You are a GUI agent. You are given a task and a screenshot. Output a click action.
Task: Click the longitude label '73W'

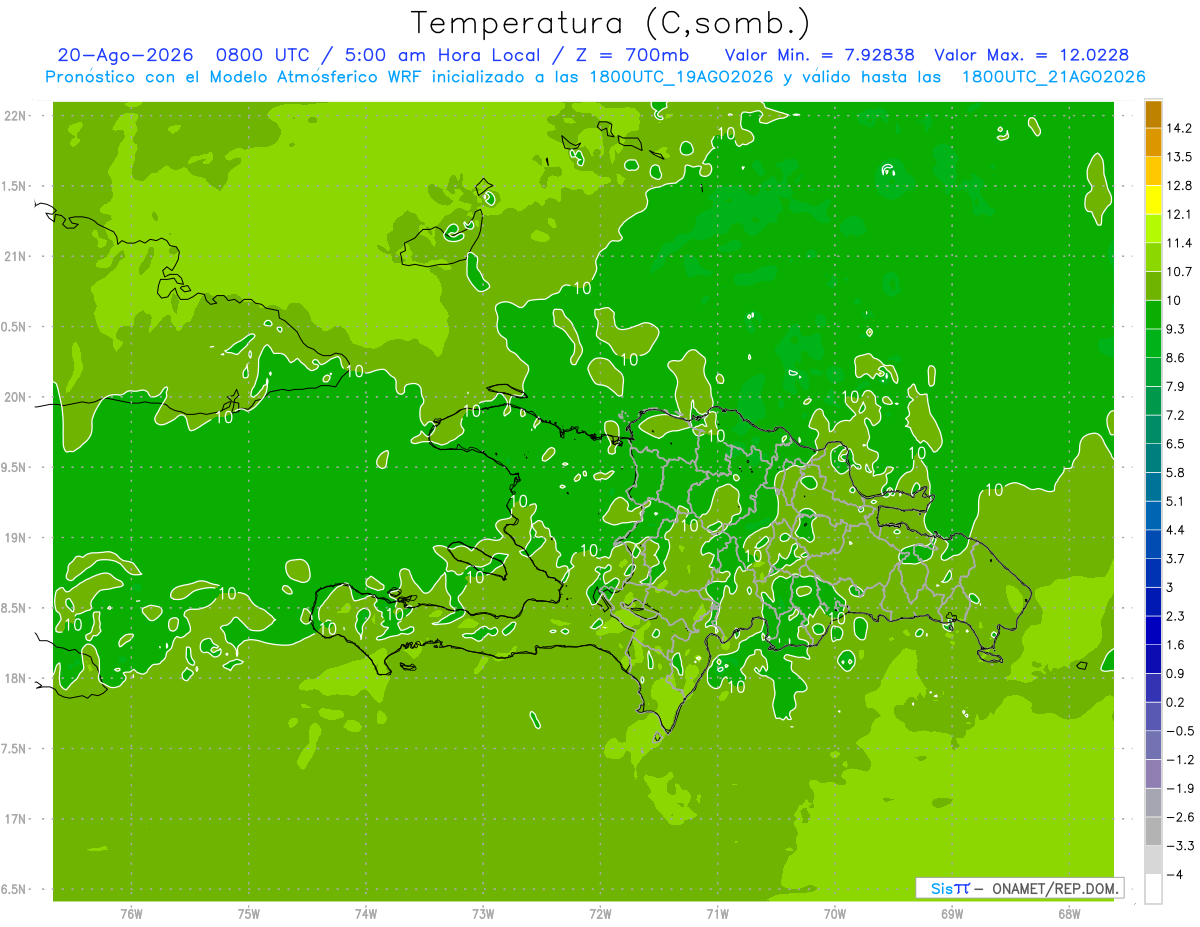click(483, 915)
